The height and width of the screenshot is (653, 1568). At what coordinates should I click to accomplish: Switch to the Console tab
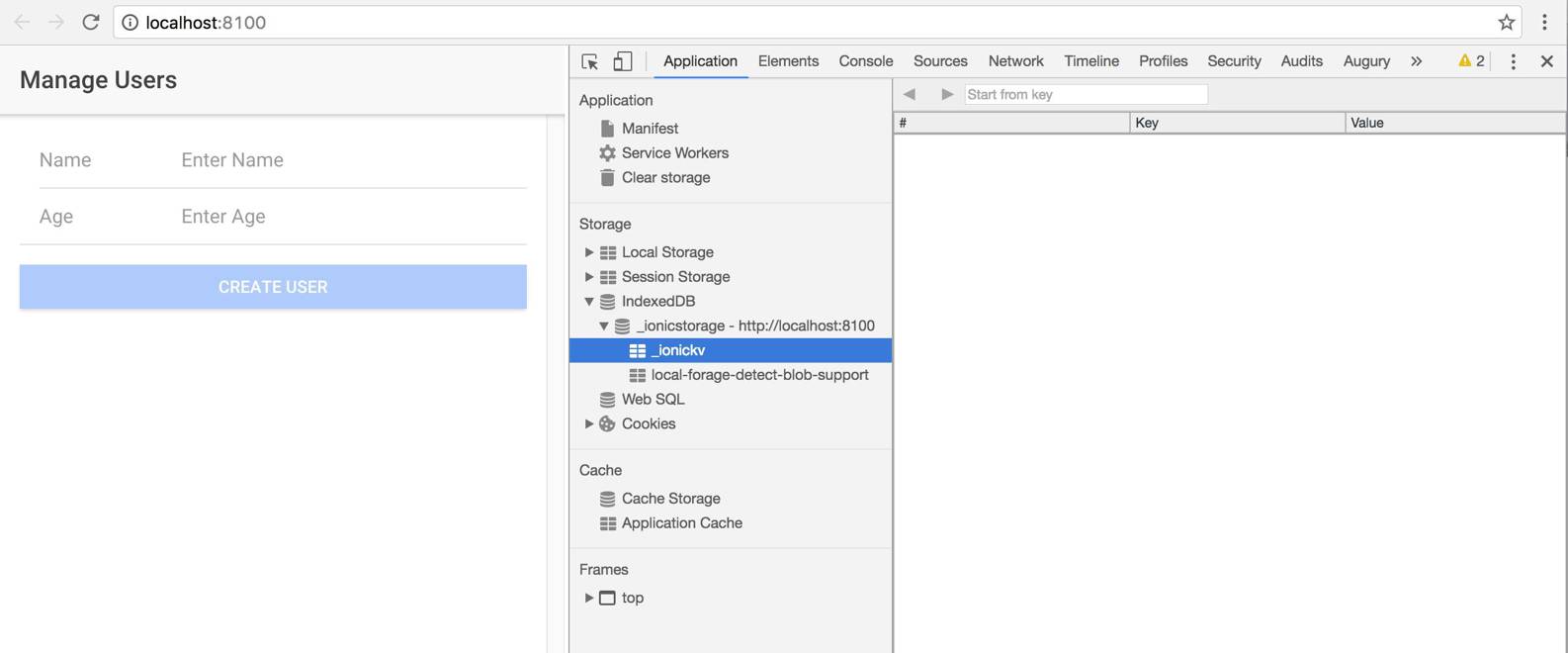click(x=866, y=61)
